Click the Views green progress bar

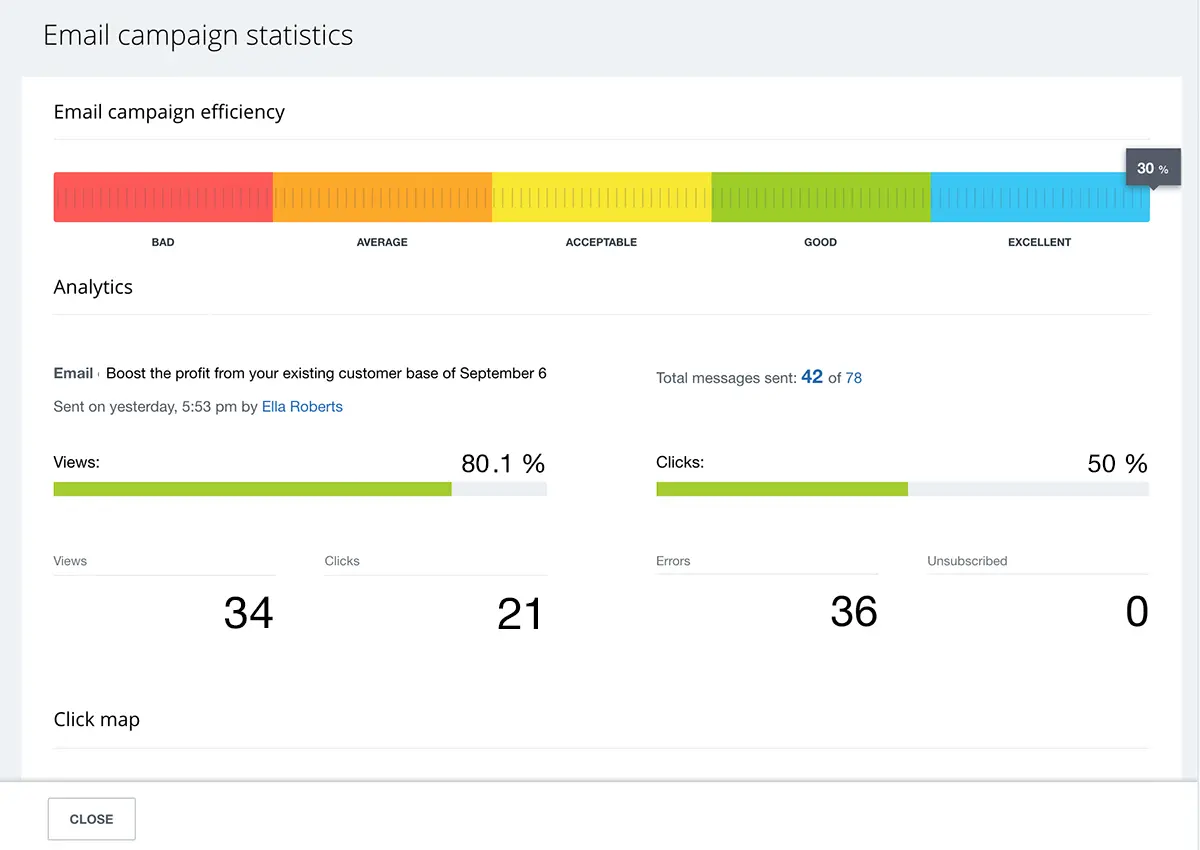252,489
